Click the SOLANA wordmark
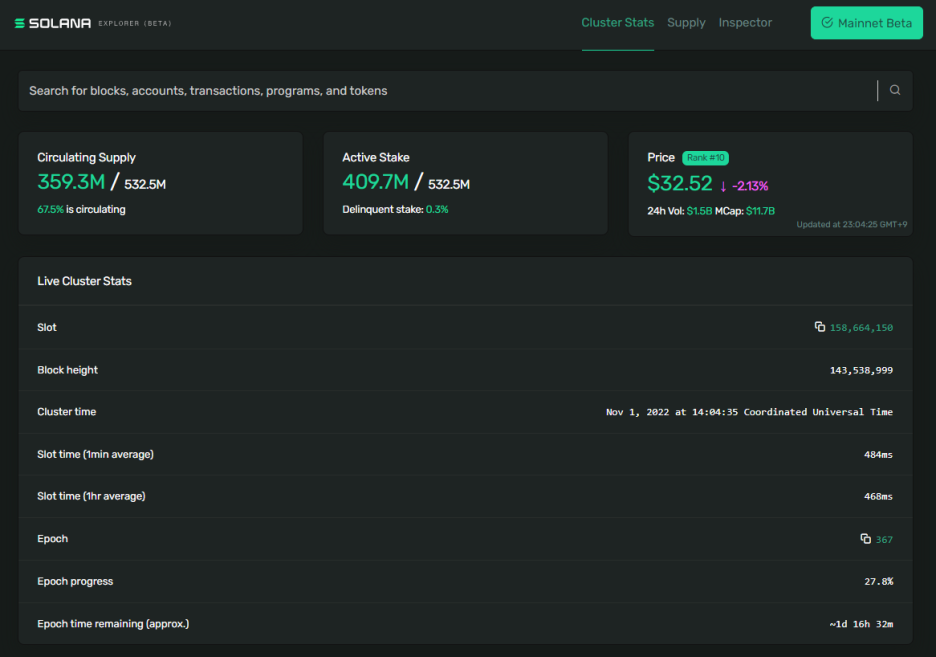 pyautogui.click(x=60, y=23)
